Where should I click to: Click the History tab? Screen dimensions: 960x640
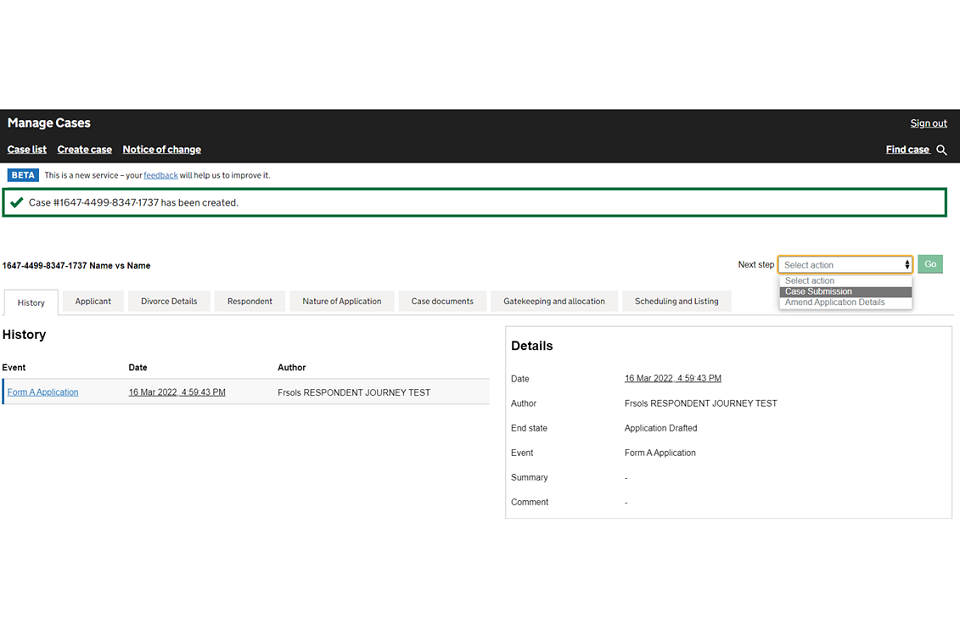[31, 302]
